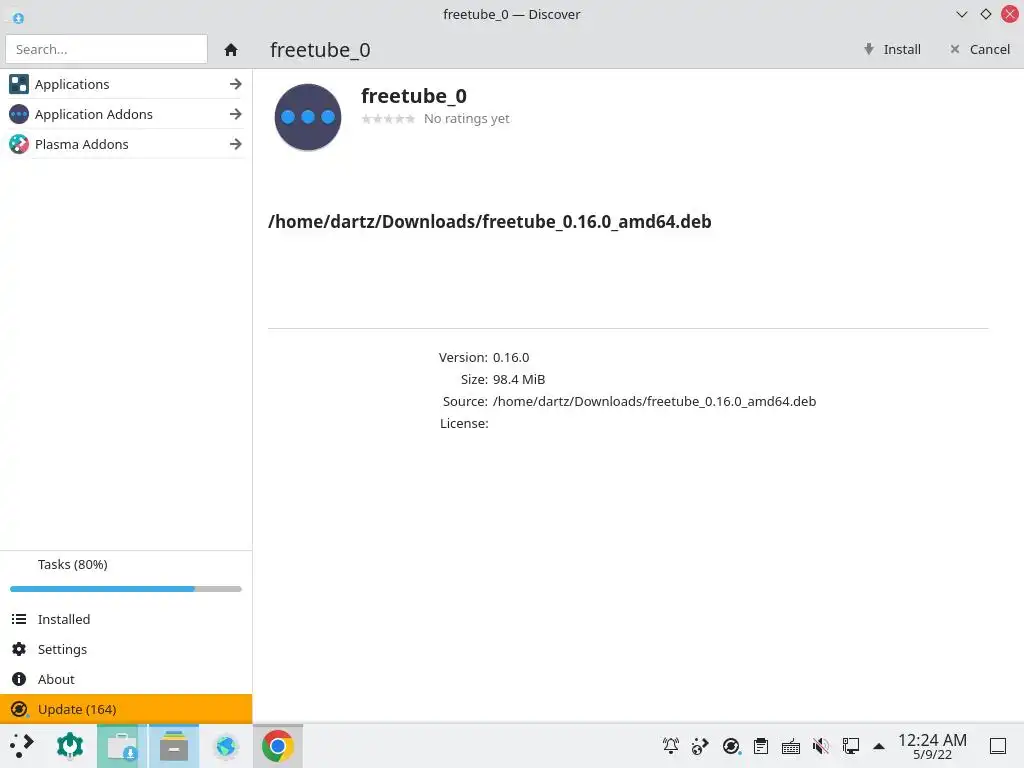The height and width of the screenshot is (768, 1024).
Task: Click the Applications category icon
Action: (19, 84)
